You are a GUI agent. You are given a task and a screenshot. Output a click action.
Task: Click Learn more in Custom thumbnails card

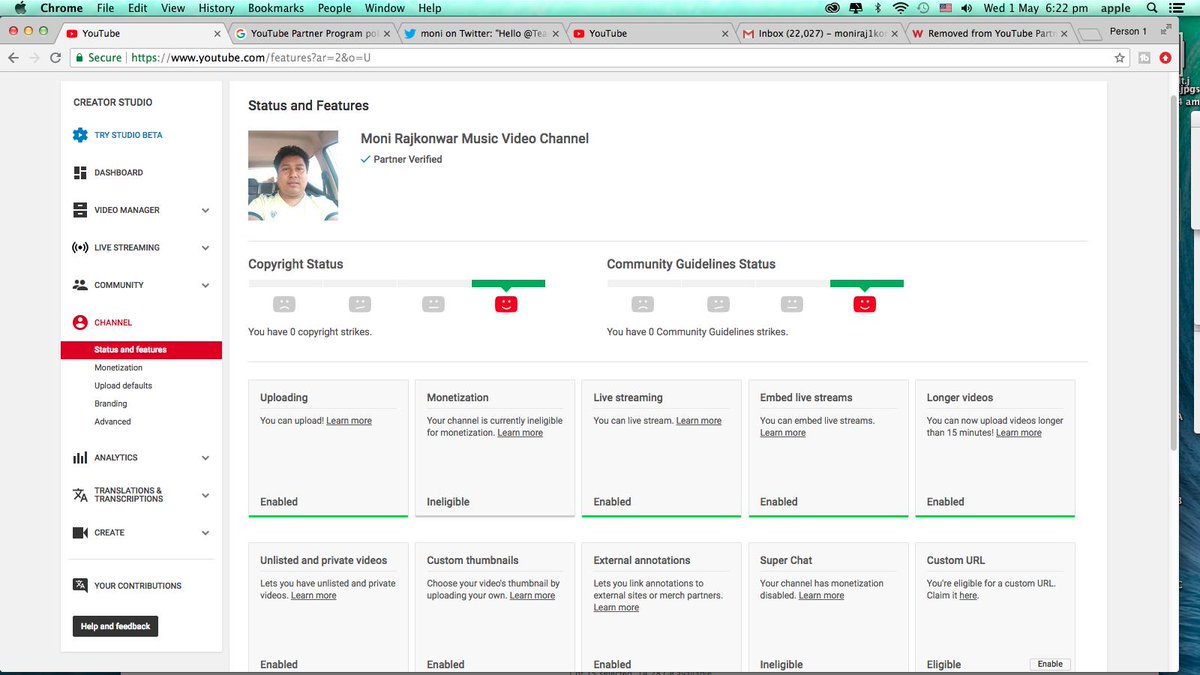click(x=532, y=596)
